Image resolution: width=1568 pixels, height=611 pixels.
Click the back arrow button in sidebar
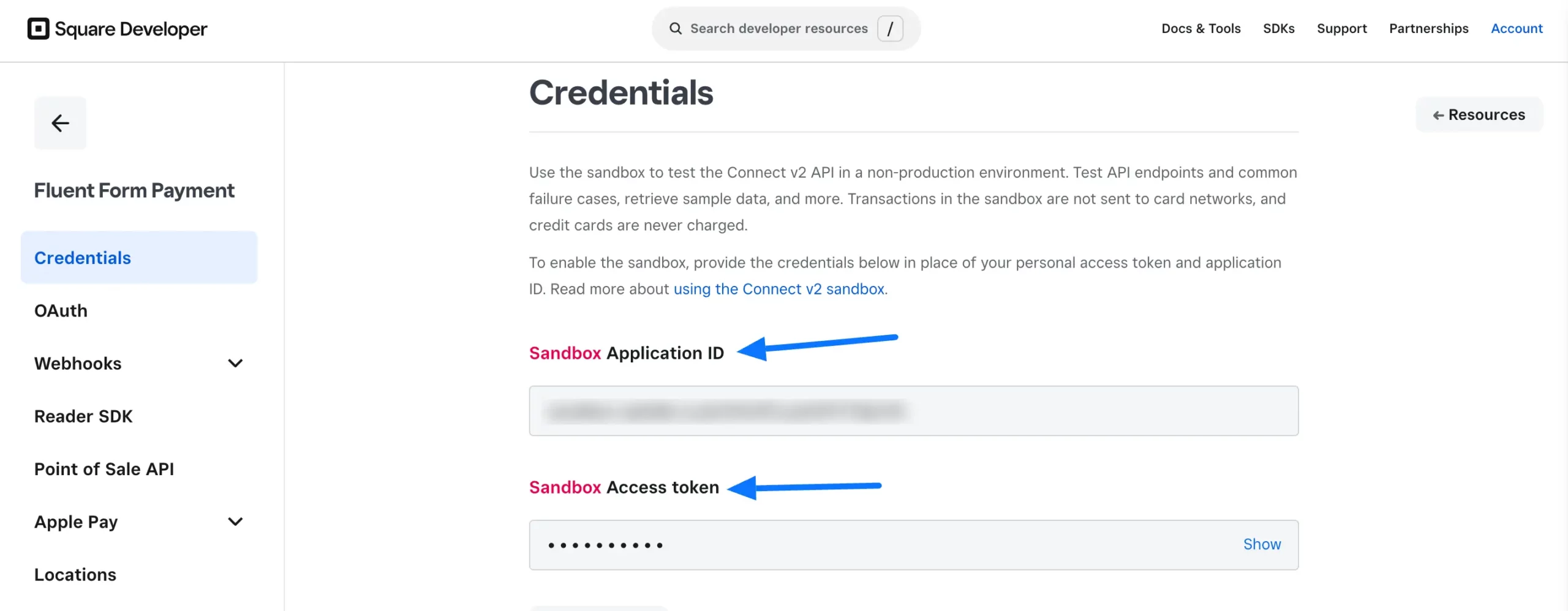tap(60, 123)
